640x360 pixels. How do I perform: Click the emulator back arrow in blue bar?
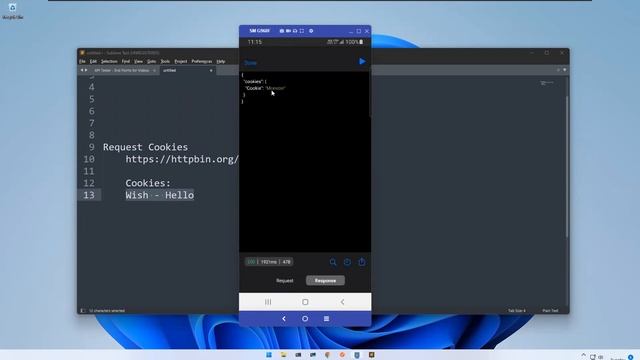[x=284, y=318]
